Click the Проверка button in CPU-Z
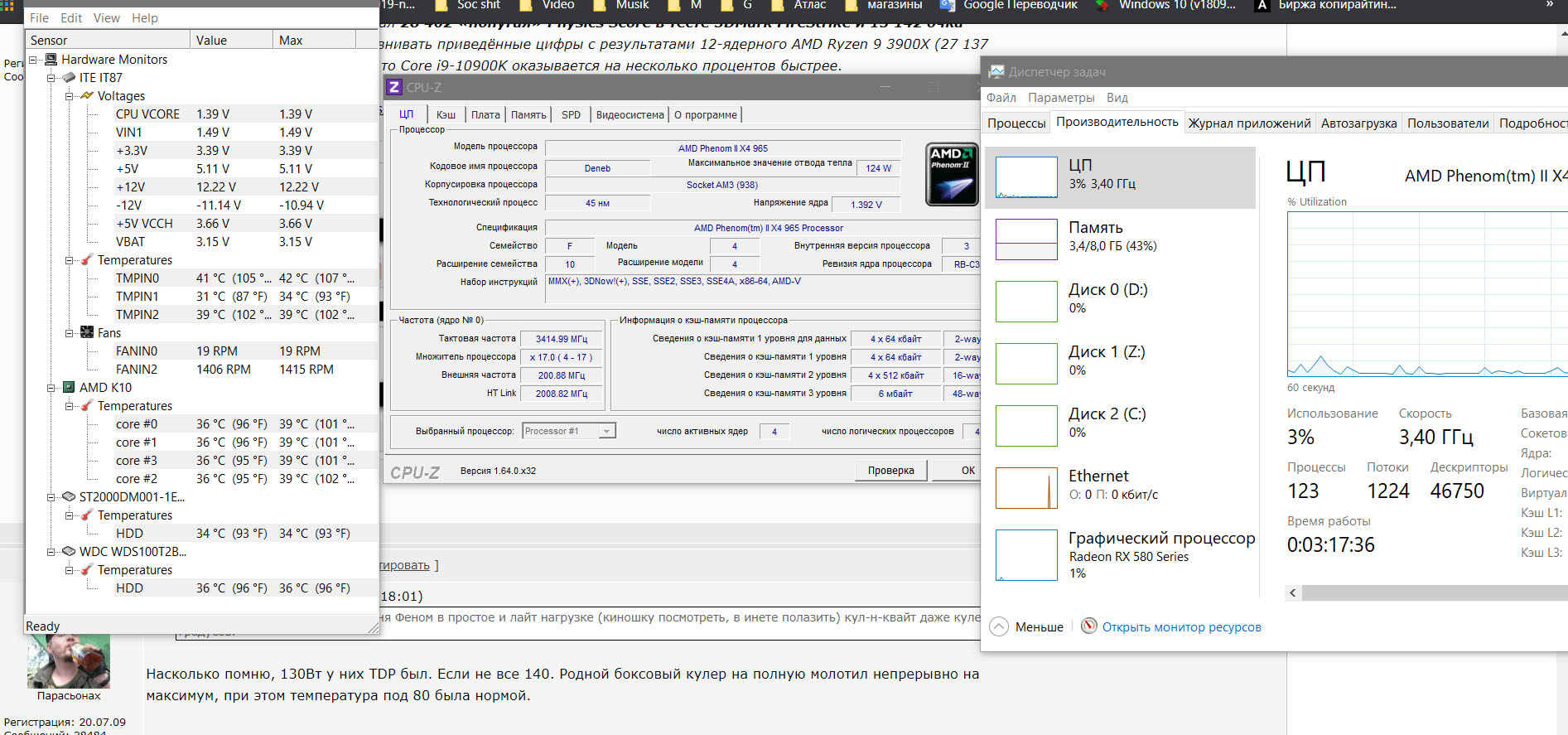The height and width of the screenshot is (735, 1568). click(890, 471)
